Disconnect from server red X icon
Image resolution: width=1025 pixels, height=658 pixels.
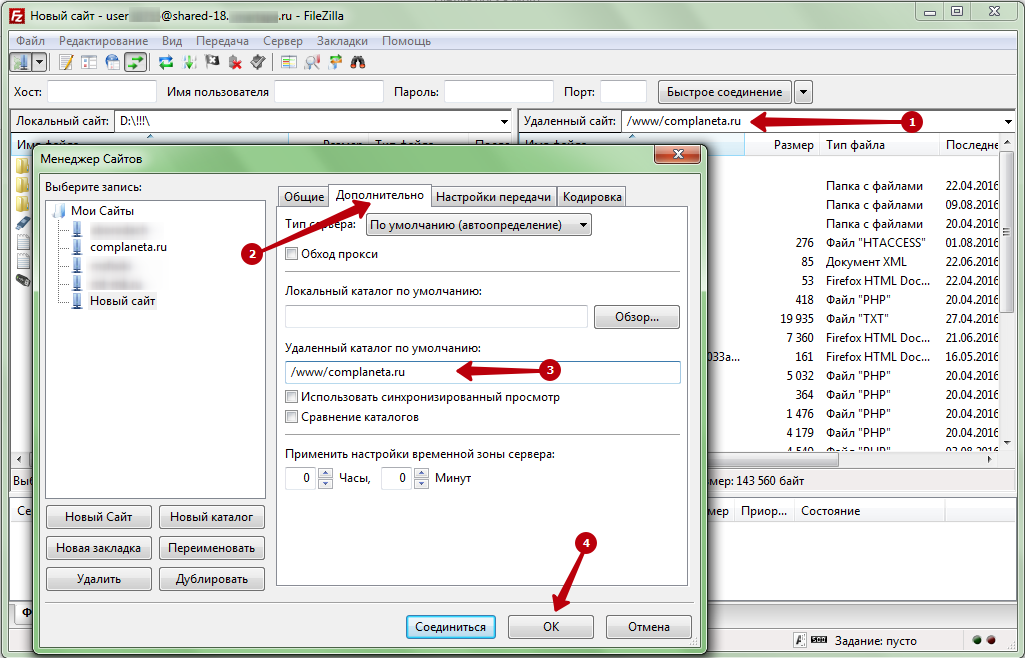tap(235, 62)
